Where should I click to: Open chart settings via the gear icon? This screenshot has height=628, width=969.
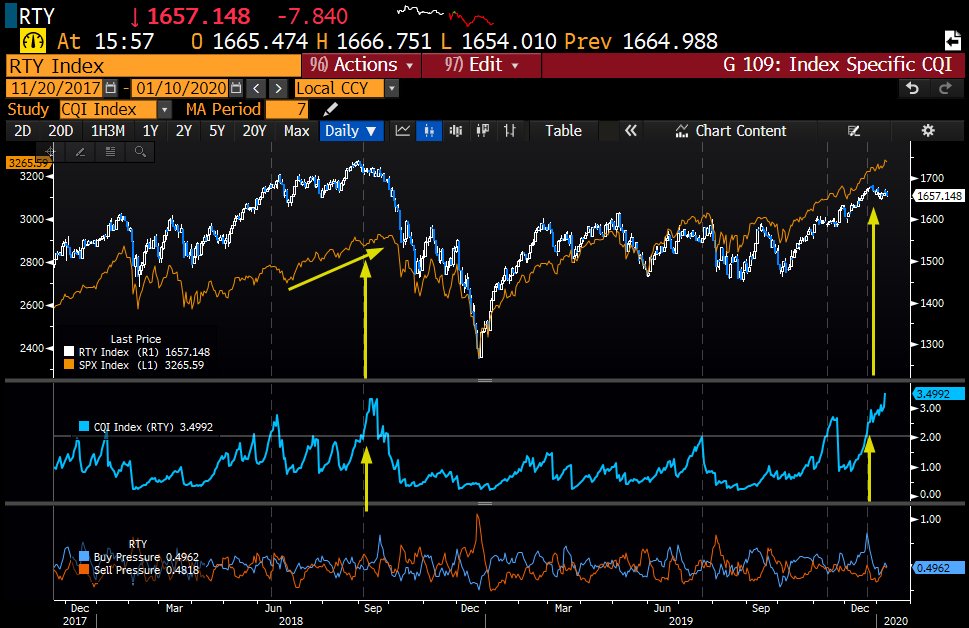928,130
